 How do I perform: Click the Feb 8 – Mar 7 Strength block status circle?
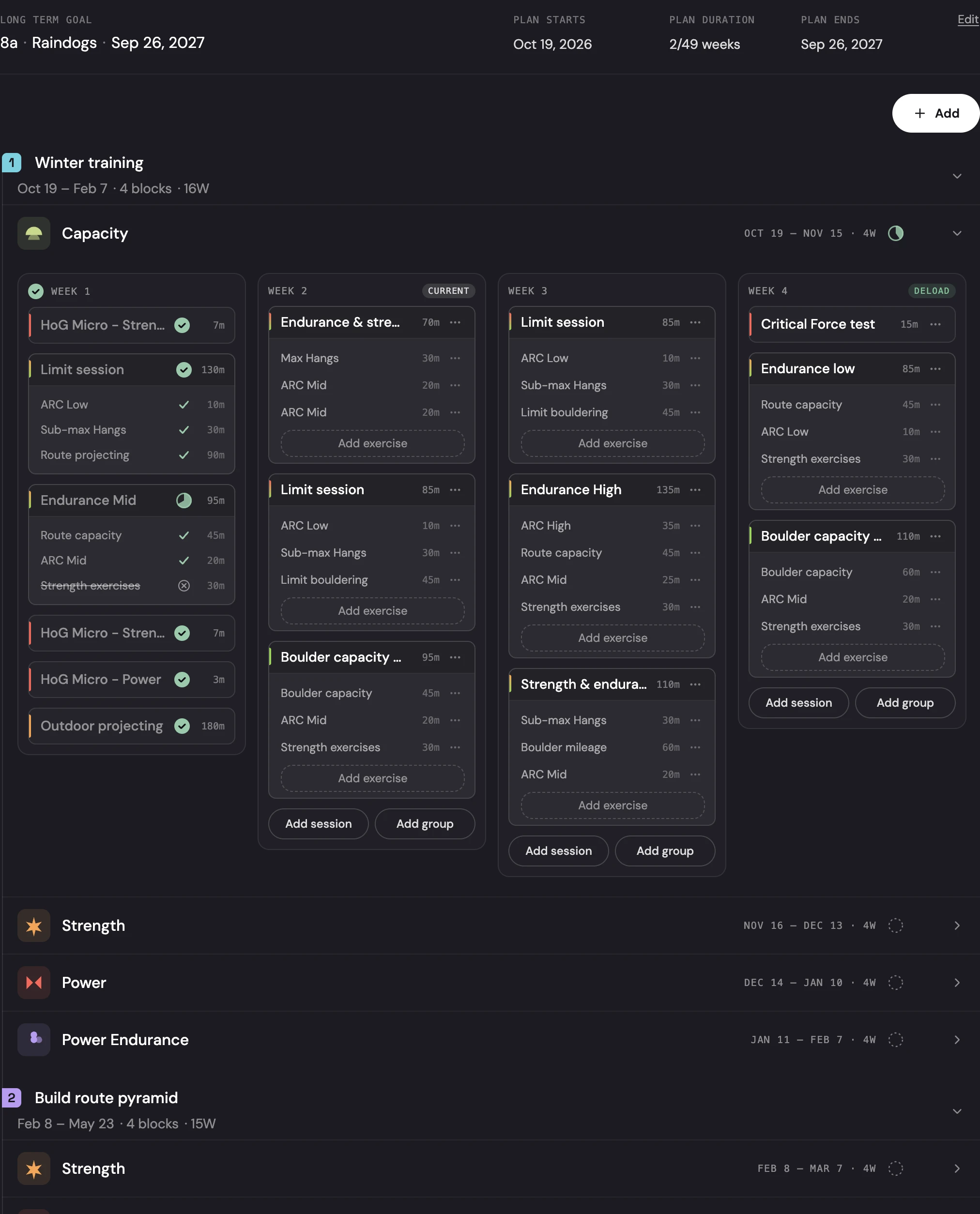coord(896,1168)
